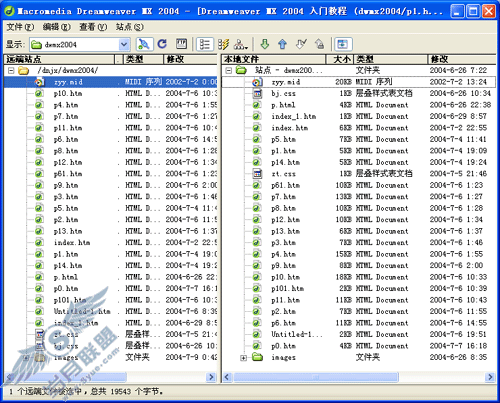500x403 pixels.
Task: Sort local pane by 大小 column header
Action: pyautogui.click(x=340, y=59)
